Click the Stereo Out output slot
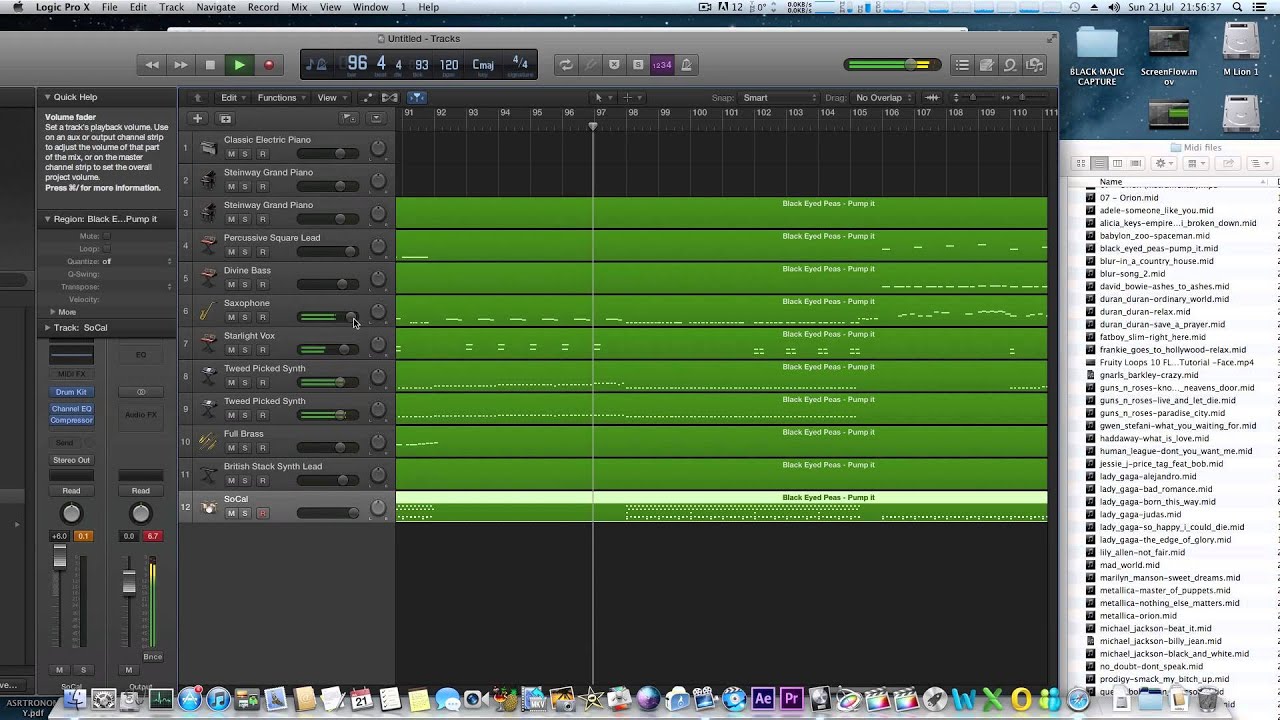1280x720 pixels. [71, 460]
